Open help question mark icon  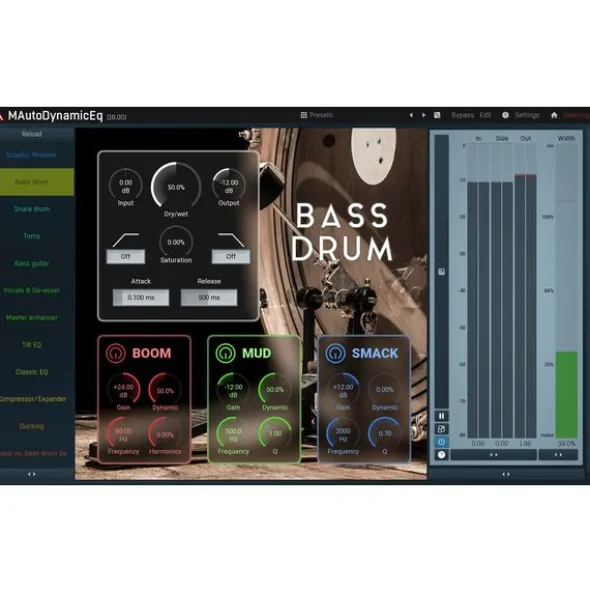[441, 455]
